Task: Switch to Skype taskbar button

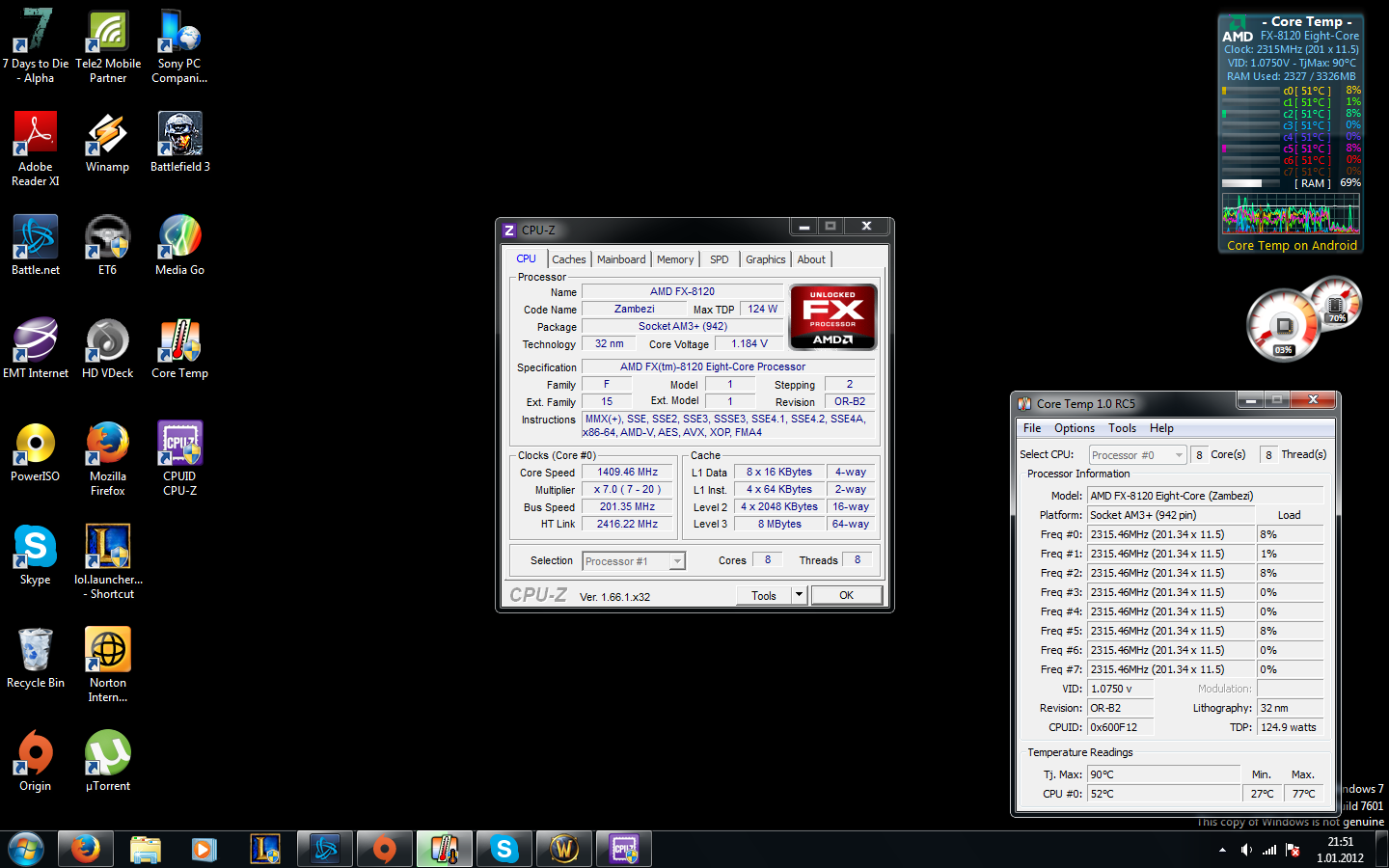Action: tap(504, 849)
